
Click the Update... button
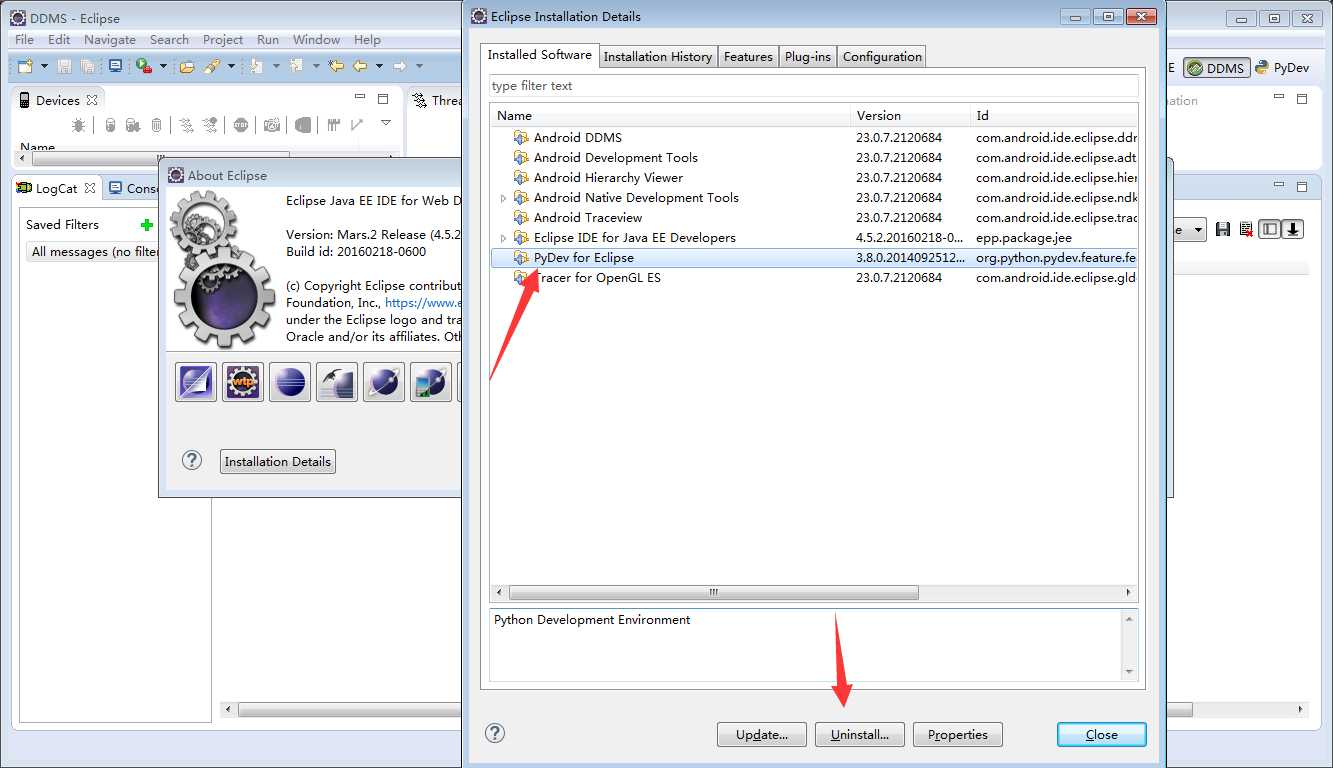761,734
